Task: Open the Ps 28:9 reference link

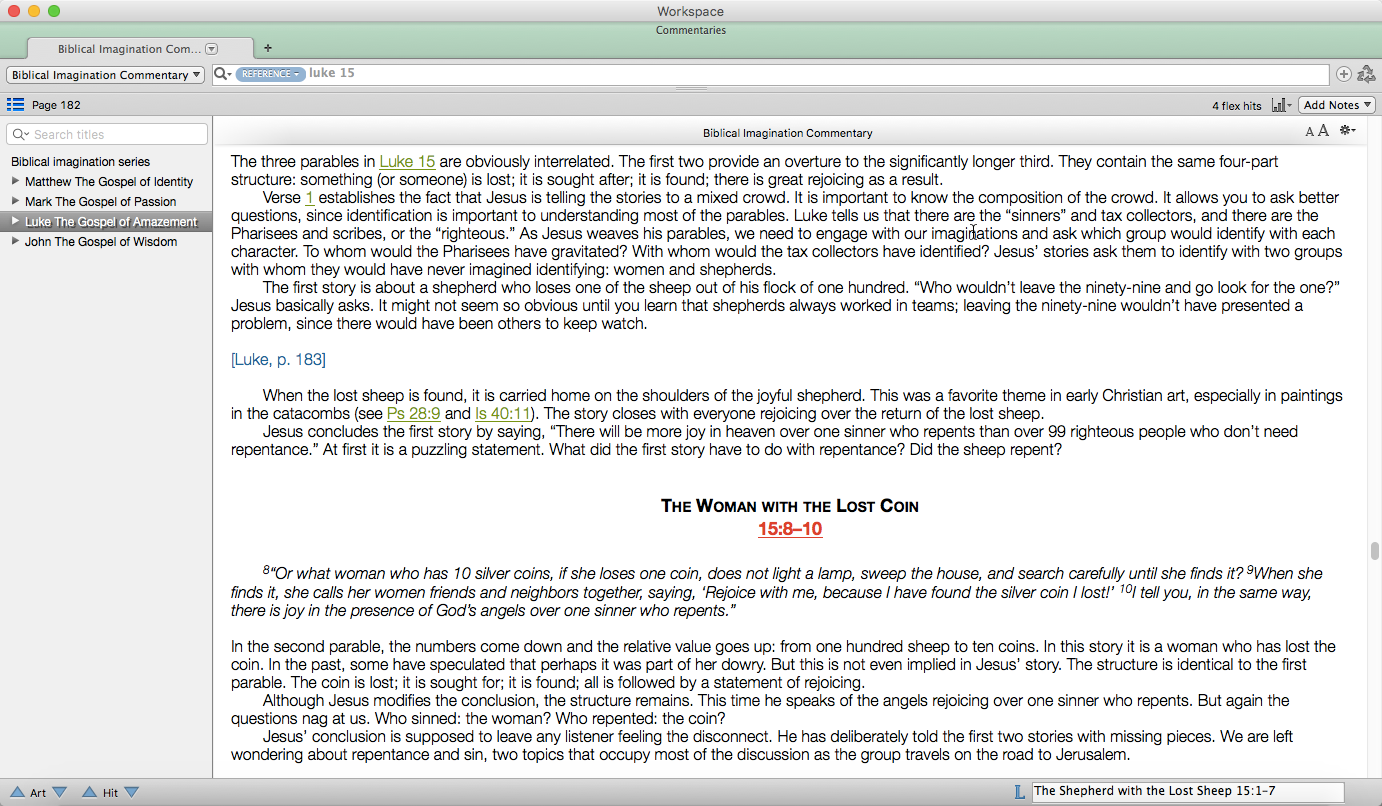Action: click(x=413, y=414)
